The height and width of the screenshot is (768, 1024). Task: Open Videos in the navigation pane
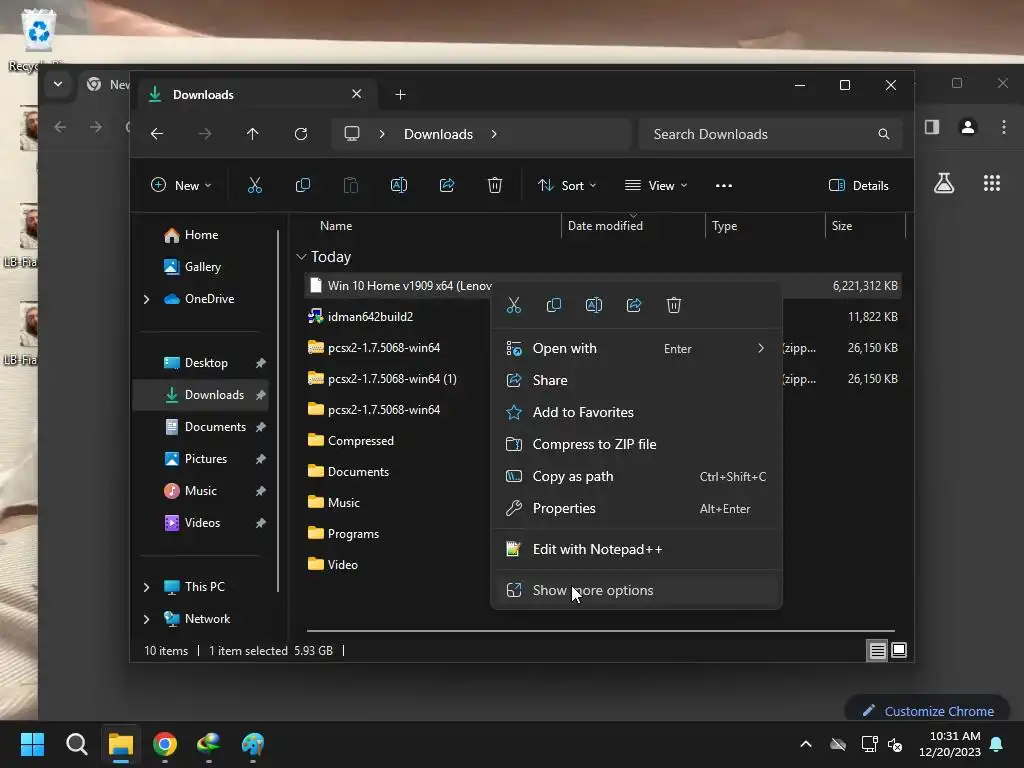202,523
